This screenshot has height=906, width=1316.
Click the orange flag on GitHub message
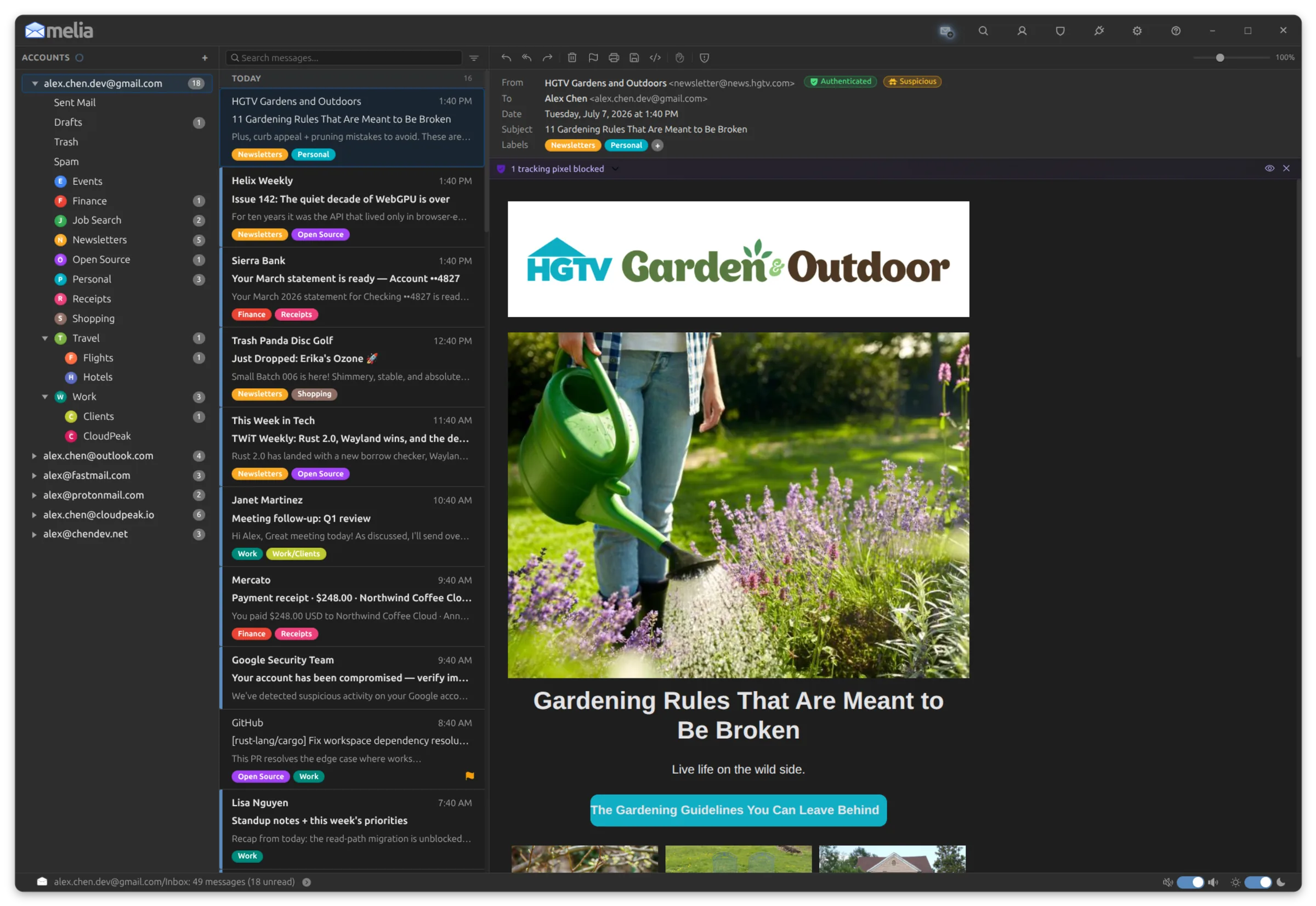(x=470, y=776)
